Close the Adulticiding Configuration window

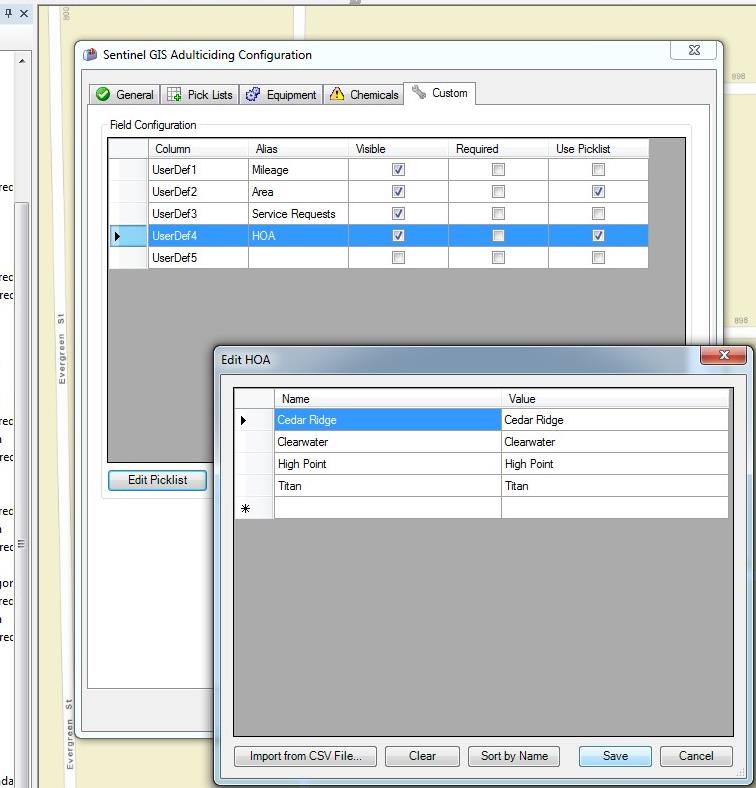point(694,50)
